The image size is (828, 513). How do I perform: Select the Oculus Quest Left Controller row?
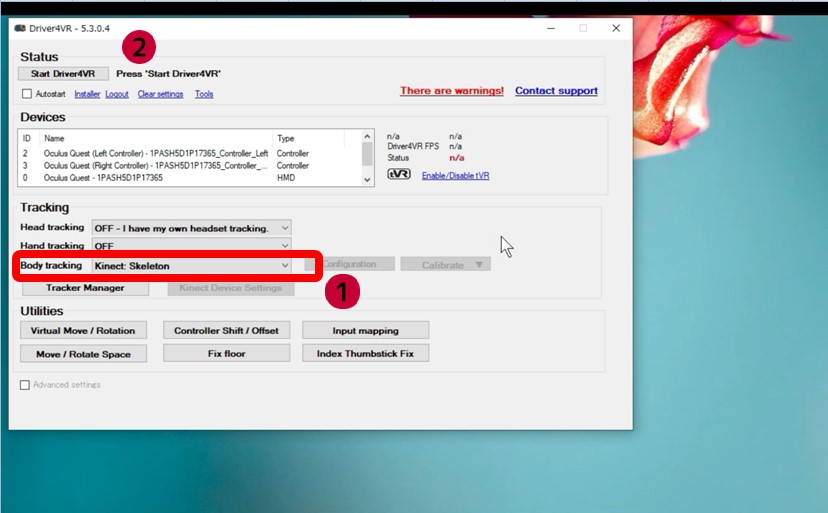[x=190, y=153]
